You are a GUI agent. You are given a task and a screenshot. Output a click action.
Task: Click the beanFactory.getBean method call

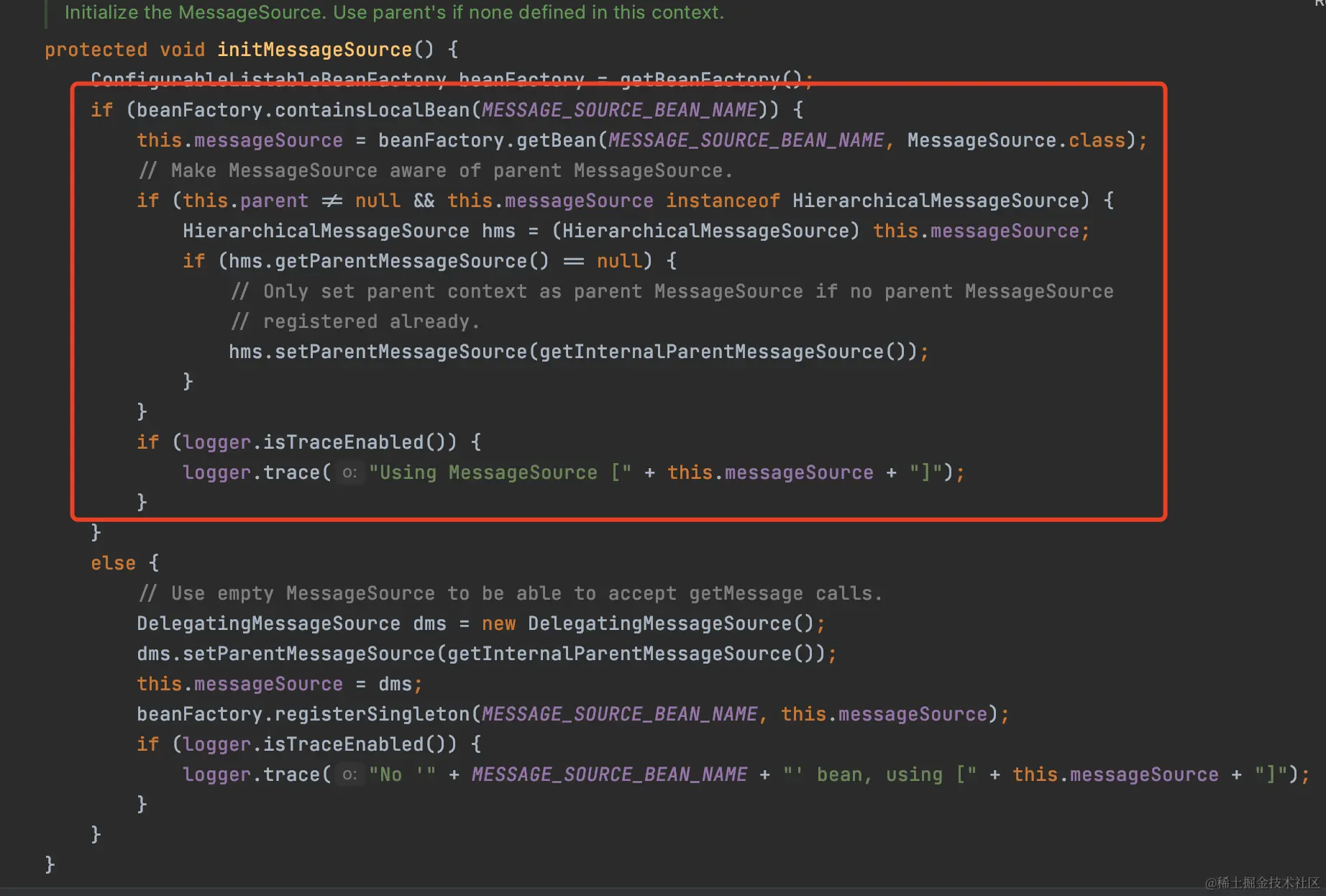pyautogui.click(x=487, y=140)
